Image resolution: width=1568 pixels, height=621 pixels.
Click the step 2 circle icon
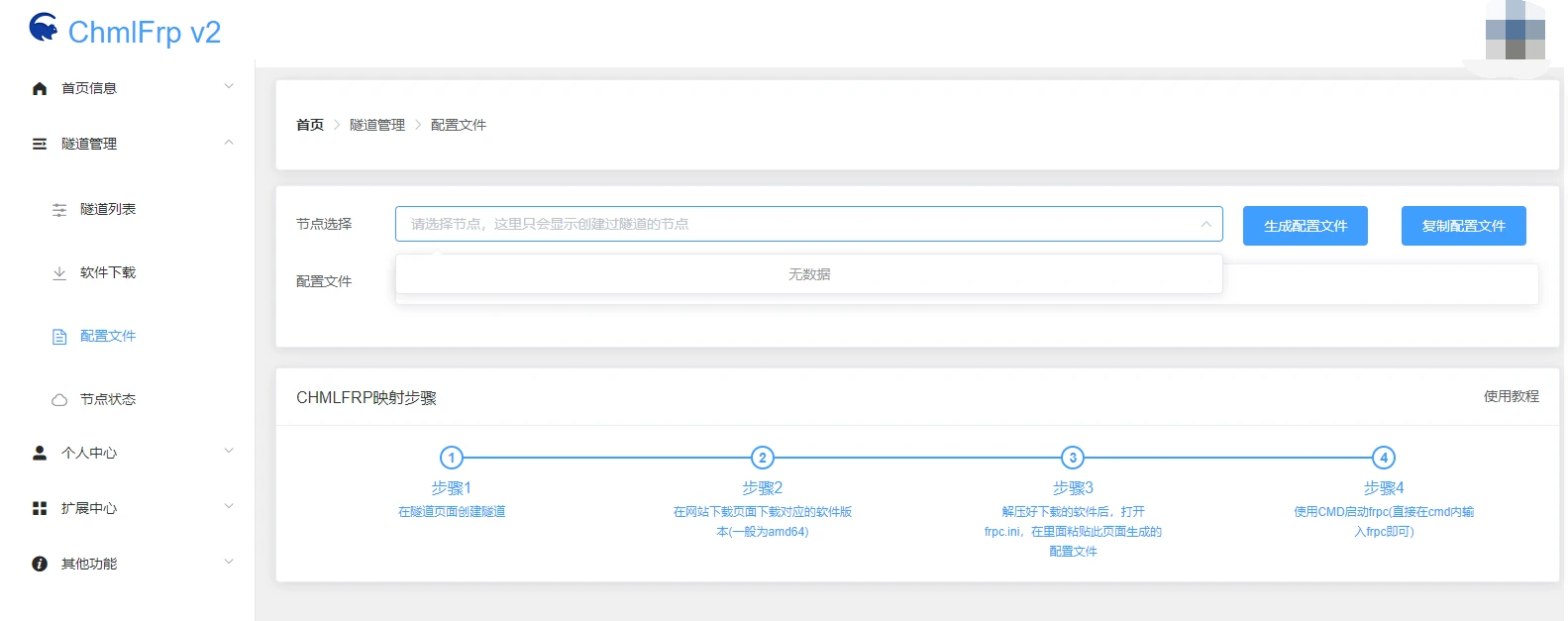pos(763,458)
